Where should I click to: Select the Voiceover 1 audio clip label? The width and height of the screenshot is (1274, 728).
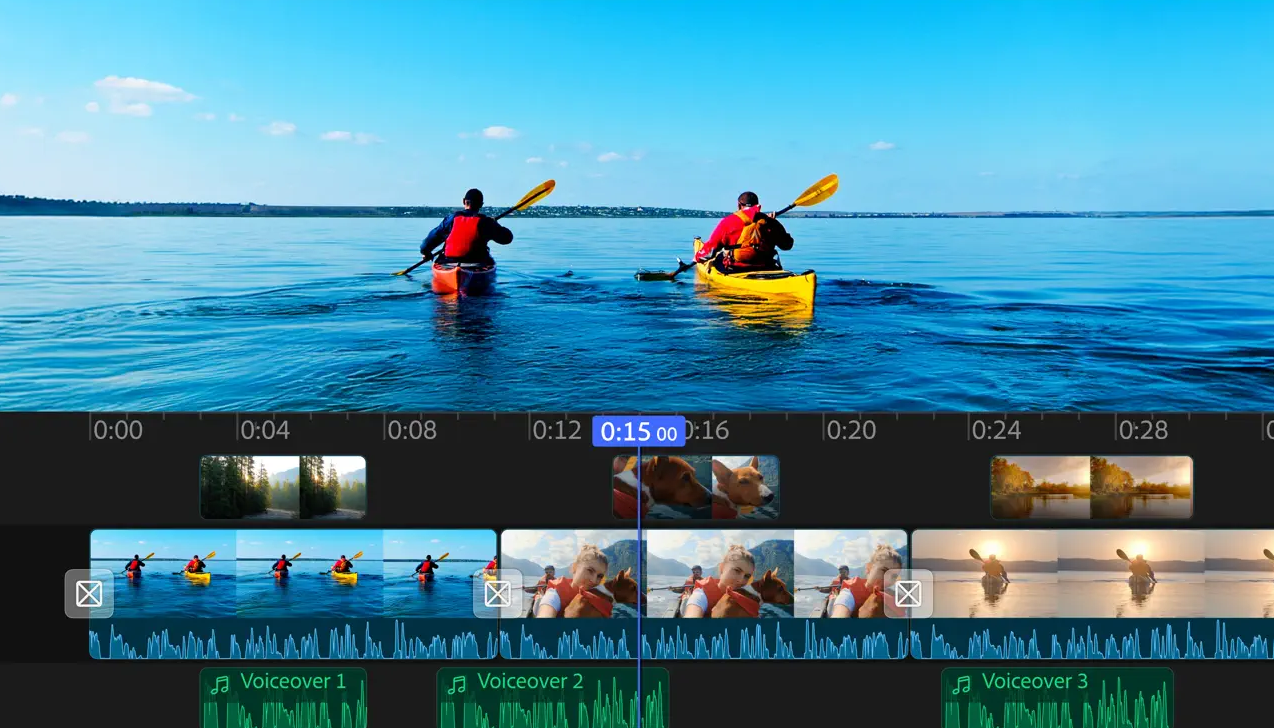pyautogui.click(x=293, y=682)
